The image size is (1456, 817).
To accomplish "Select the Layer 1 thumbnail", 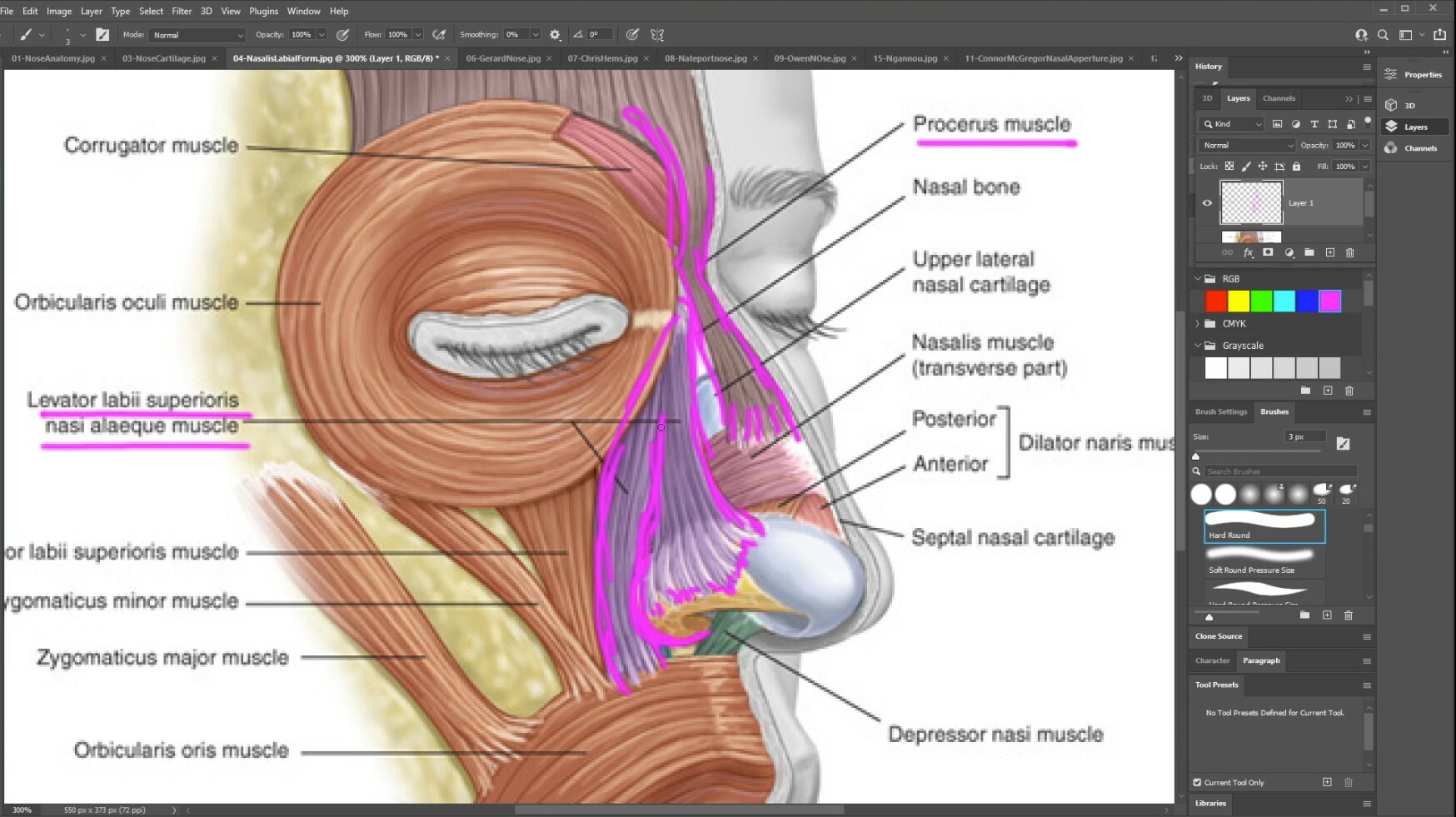I will (1251, 202).
